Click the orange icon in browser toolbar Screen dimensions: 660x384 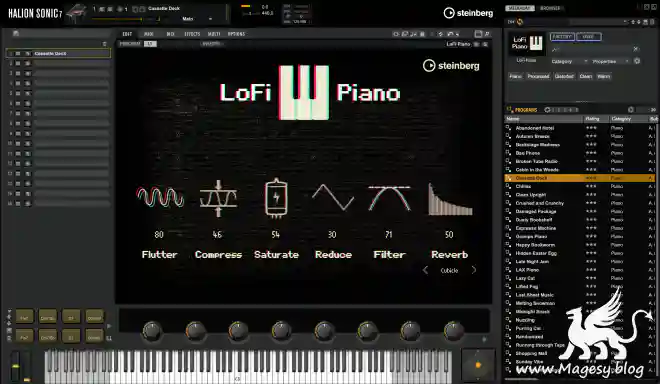coord(520,21)
